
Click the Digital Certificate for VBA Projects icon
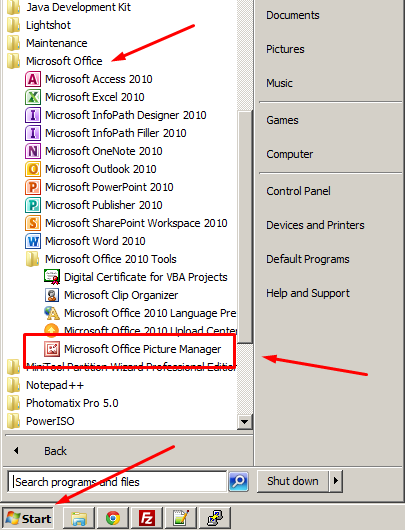(x=52, y=277)
